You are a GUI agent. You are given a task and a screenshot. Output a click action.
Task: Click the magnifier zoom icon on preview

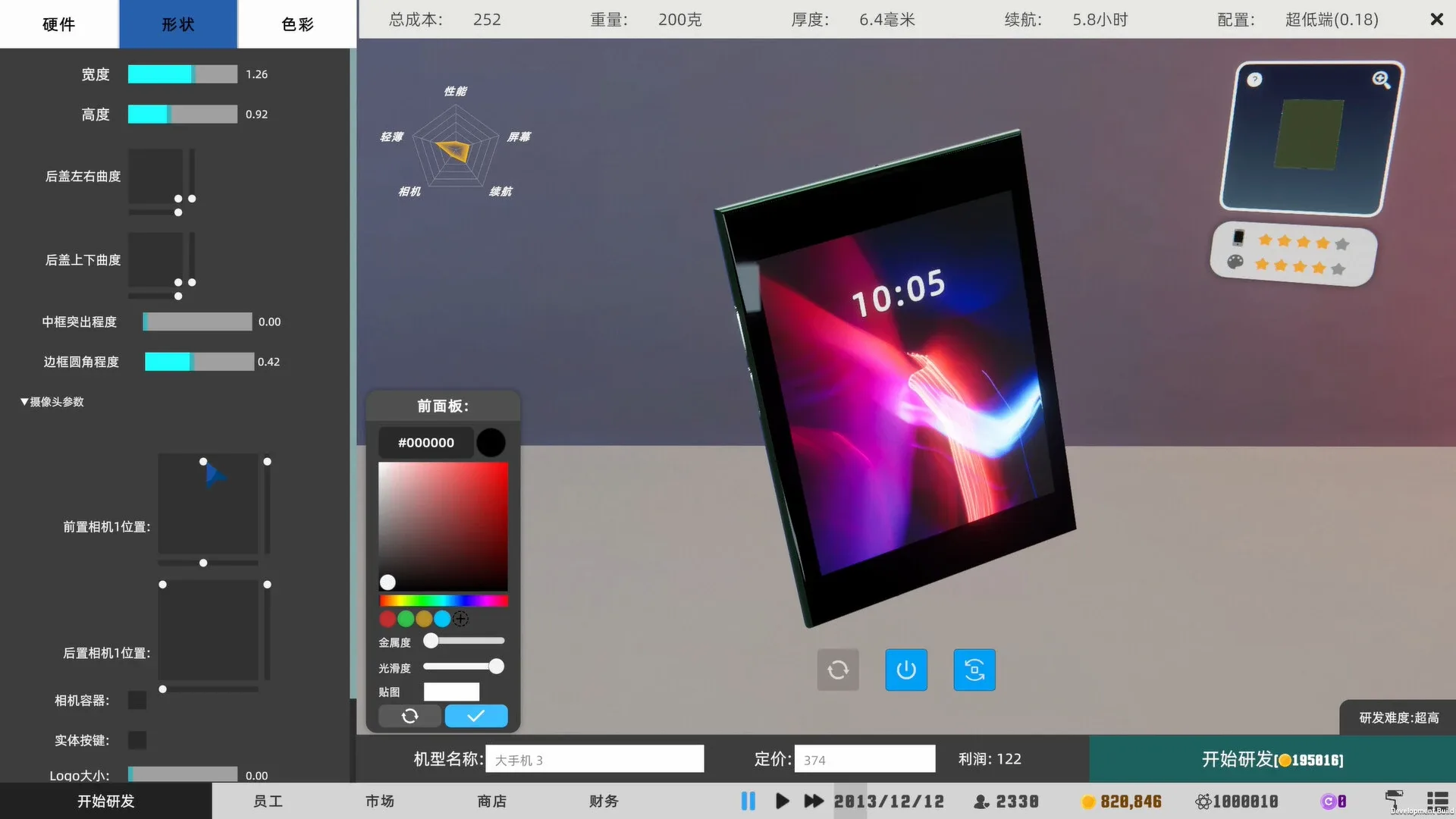click(x=1381, y=80)
